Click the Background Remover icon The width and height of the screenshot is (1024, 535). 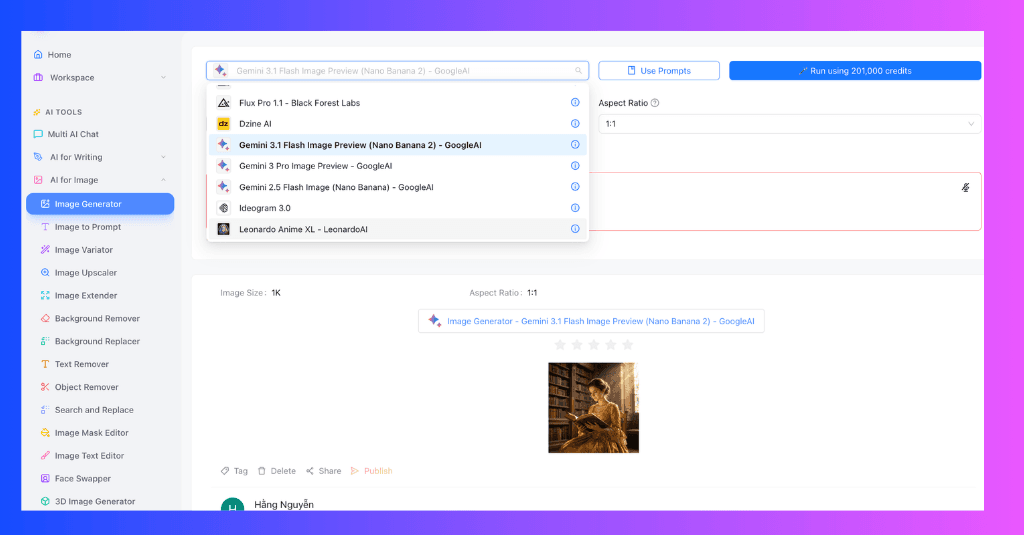(45, 318)
